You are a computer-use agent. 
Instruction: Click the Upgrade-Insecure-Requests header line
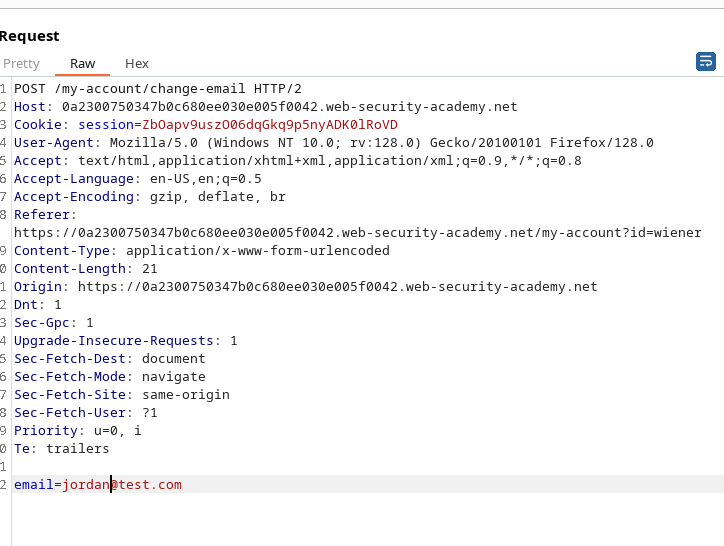[x=125, y=341]
